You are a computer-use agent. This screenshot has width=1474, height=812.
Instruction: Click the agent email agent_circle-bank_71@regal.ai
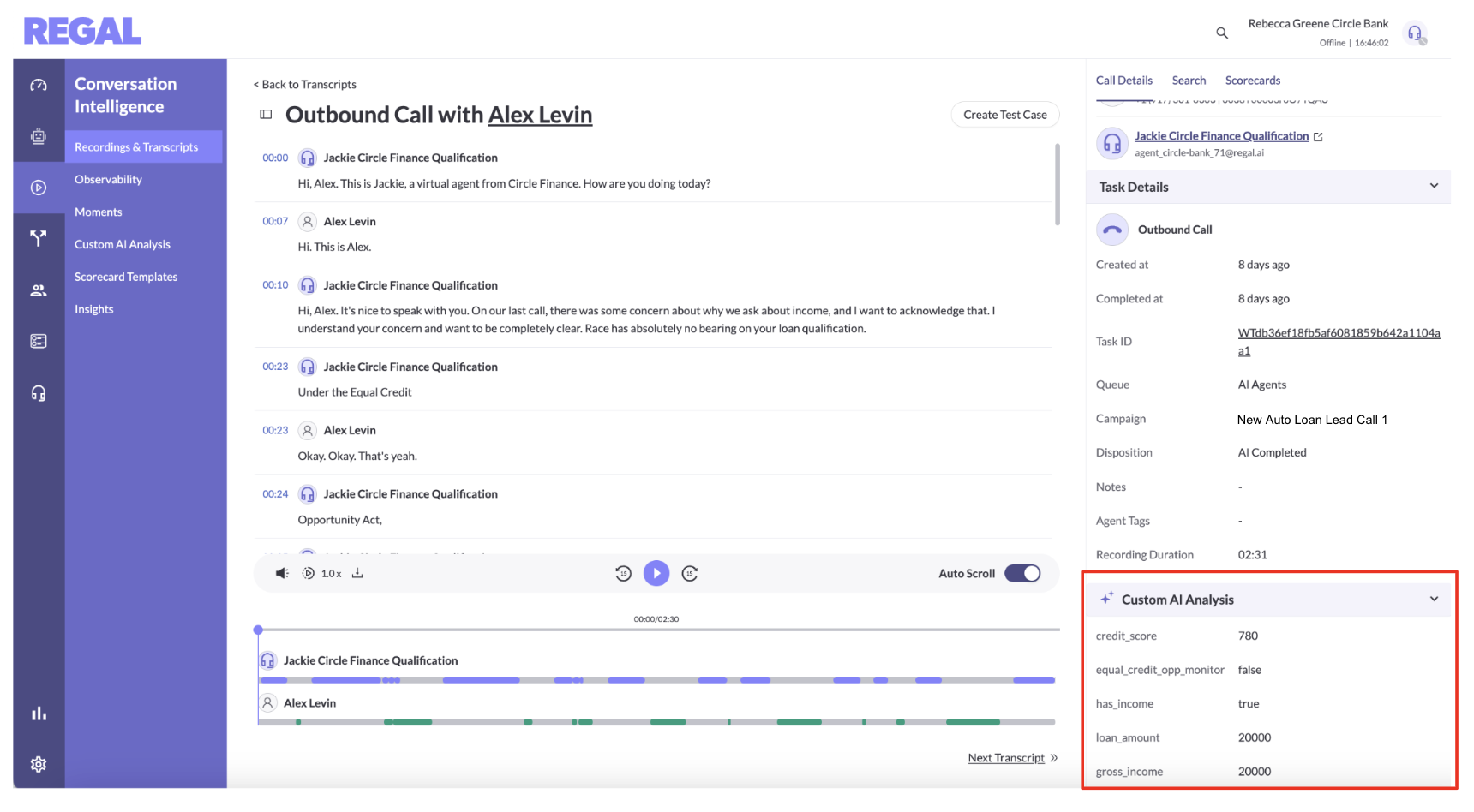click(1199, 153)
